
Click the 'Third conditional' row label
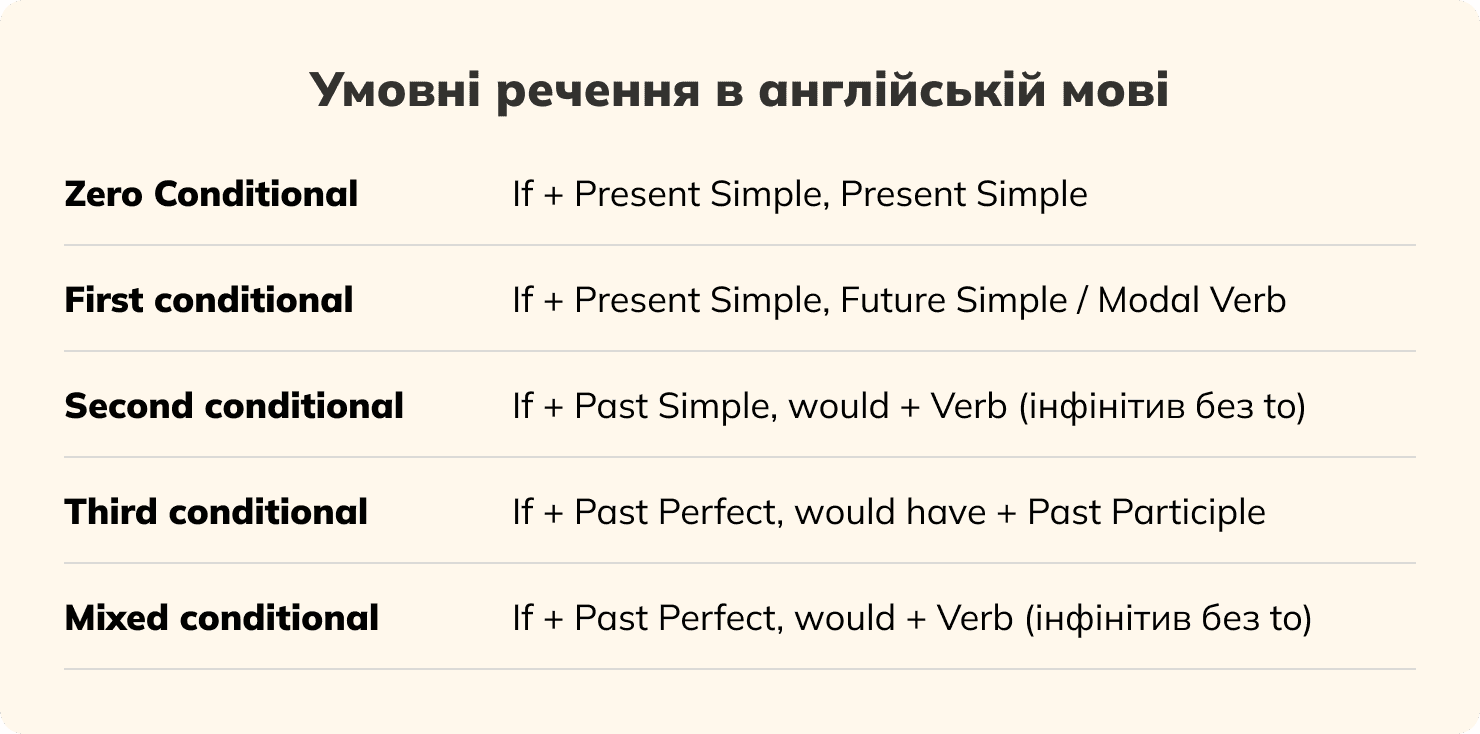216,512
